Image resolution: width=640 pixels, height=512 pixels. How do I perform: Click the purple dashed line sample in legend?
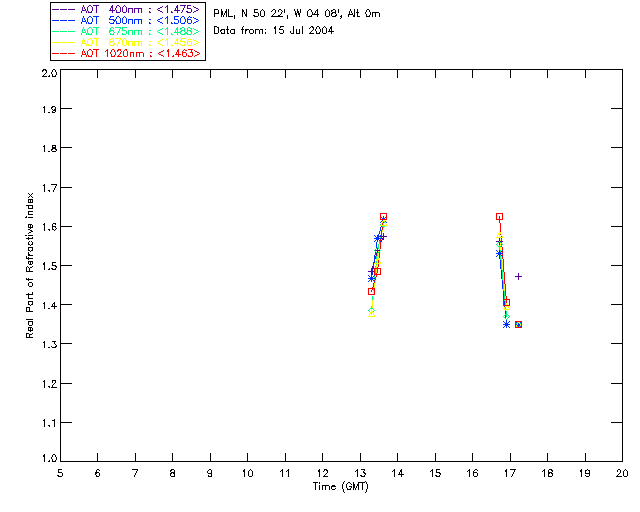point(64,9)
